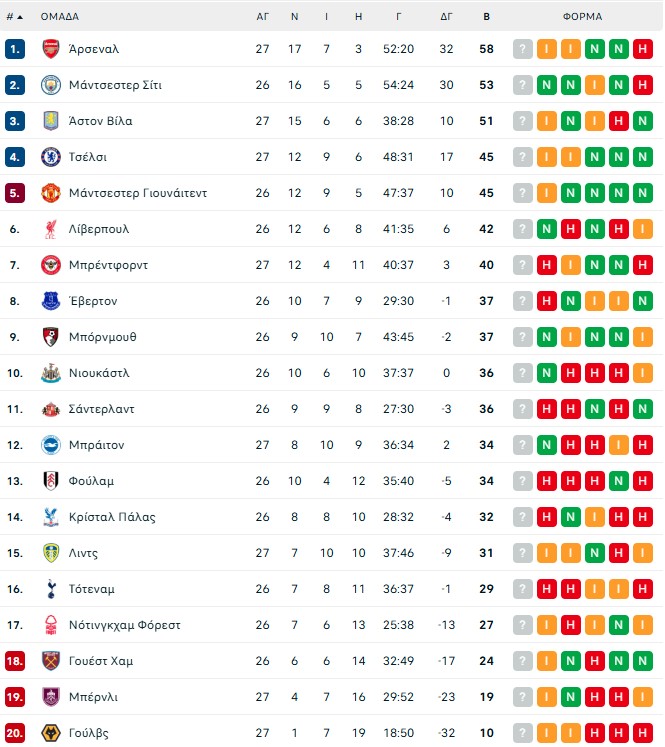Viewport: 665px width, 747px height.
Task: Click Liverpool's last orange I form badge
Action: point(643,229)
